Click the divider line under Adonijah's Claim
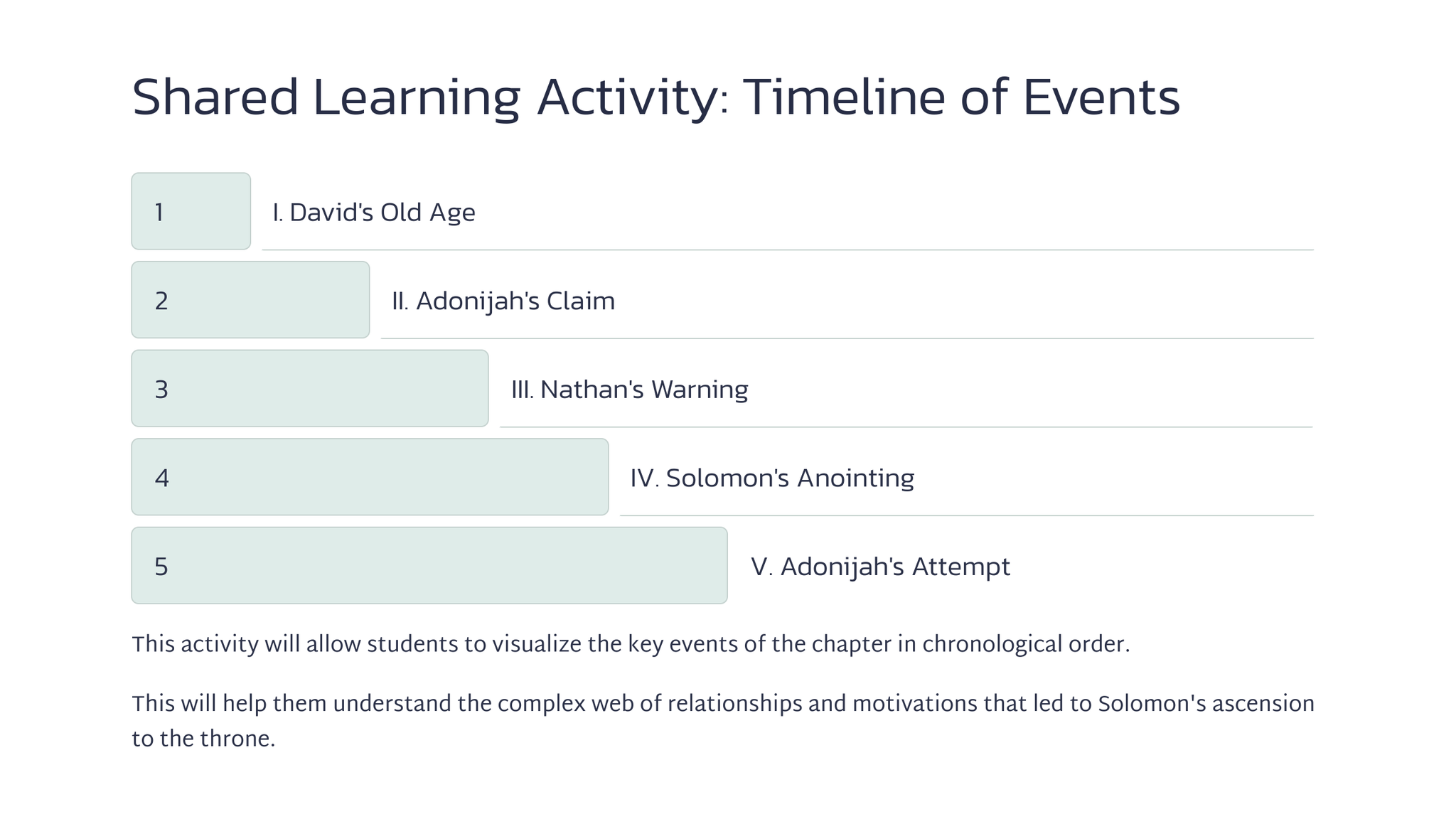Image resolution: width=1456 pixels, height=819 pixels. pyautogui.click(x=847, y=338)
